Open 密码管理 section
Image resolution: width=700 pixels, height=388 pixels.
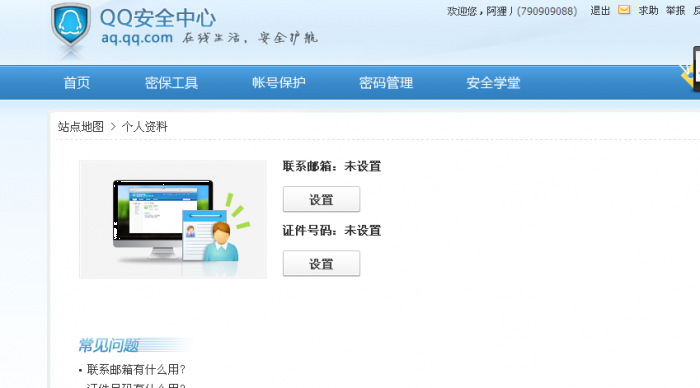[x=386, y=83]
